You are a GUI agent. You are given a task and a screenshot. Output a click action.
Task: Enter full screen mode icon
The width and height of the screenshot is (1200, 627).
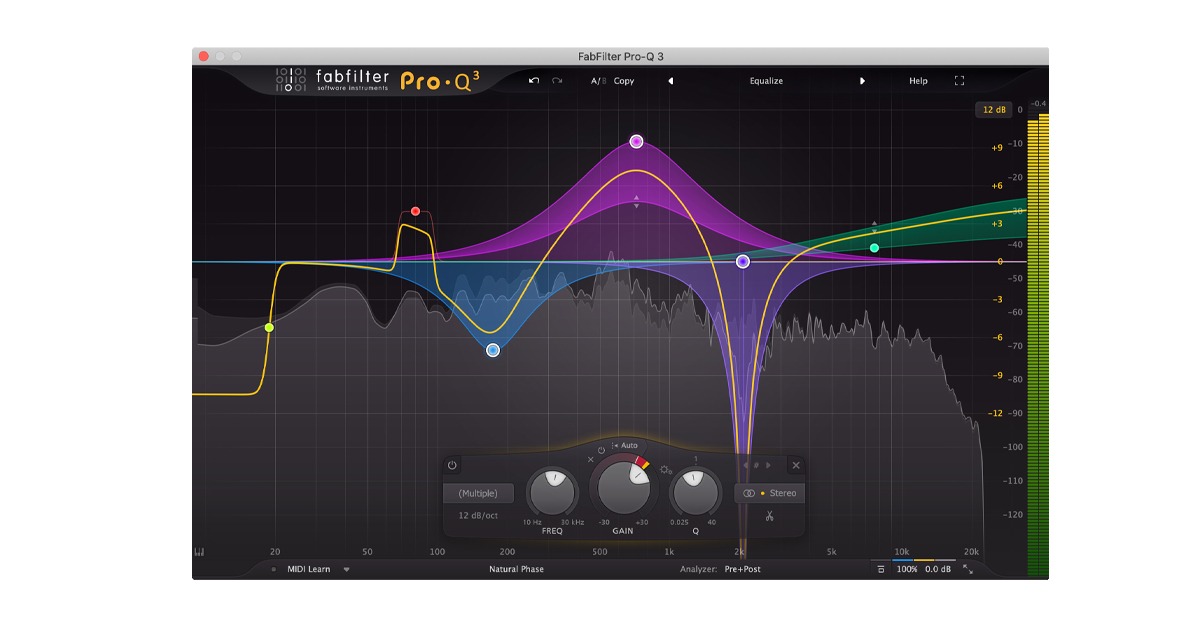click(959, 81)
